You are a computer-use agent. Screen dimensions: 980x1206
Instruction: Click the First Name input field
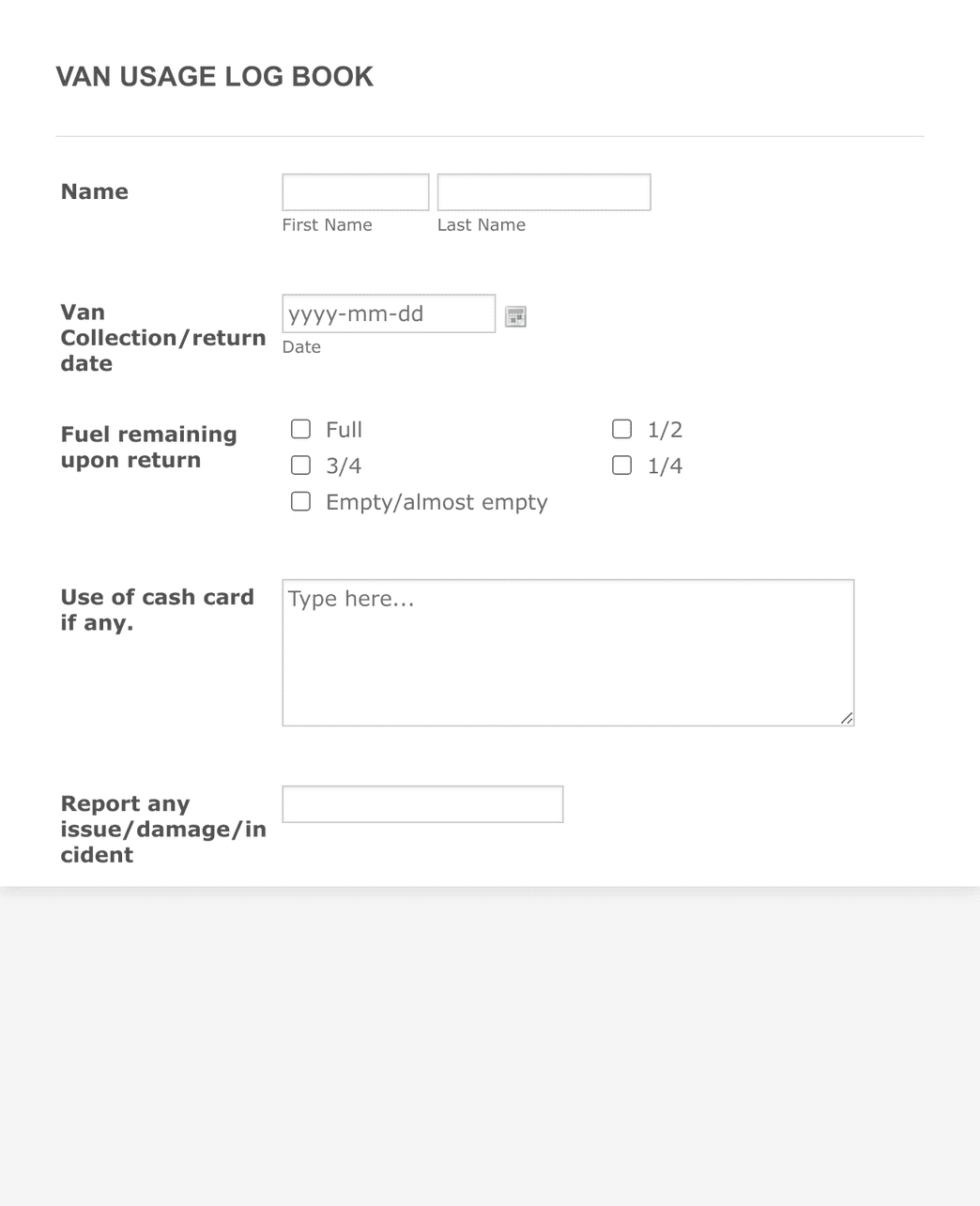click(355, 191)
